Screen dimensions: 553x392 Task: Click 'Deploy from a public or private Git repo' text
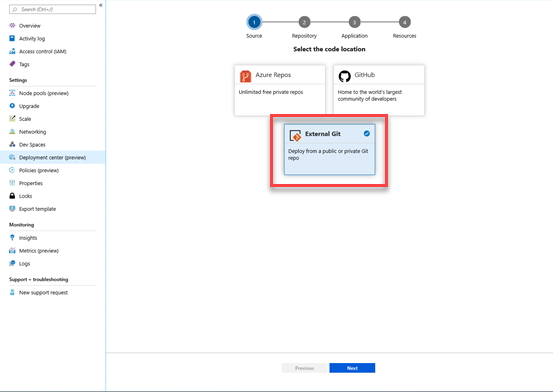(x=328, y=154)
